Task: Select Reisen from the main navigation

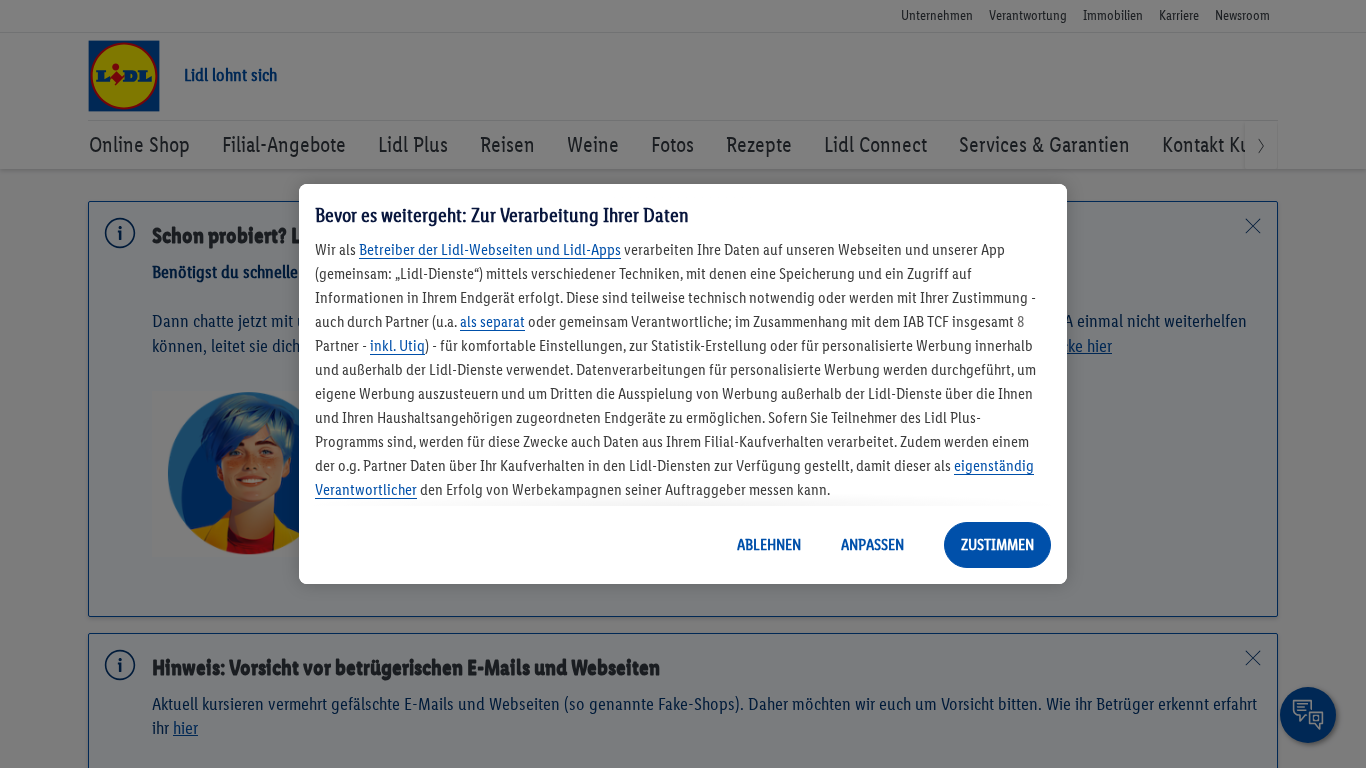Action: 507,146
